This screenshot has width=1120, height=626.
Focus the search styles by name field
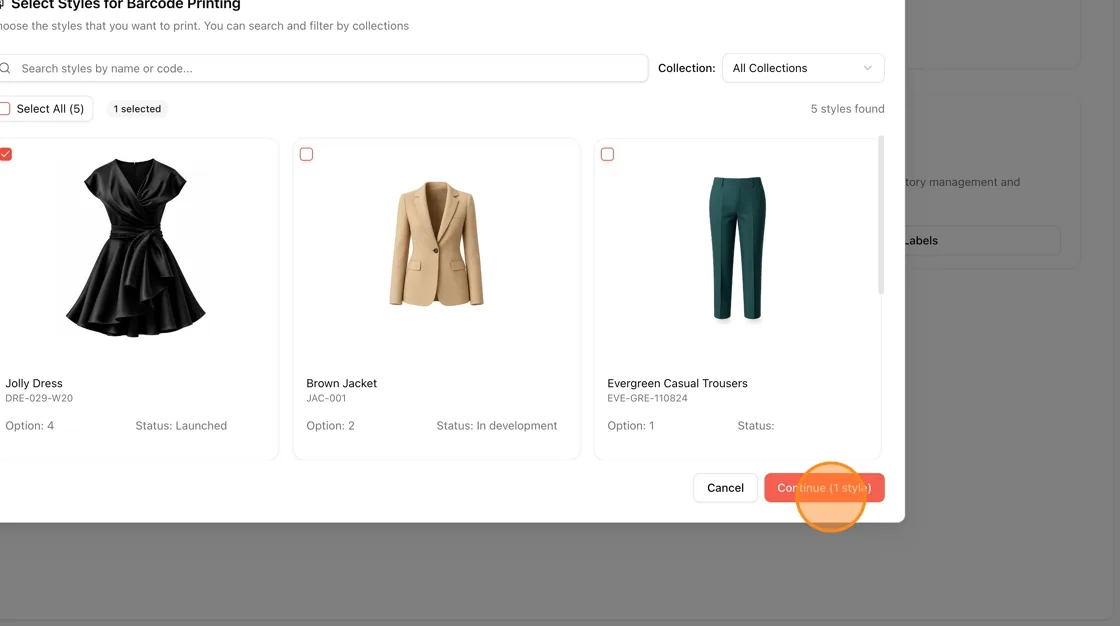pos(324,68)
